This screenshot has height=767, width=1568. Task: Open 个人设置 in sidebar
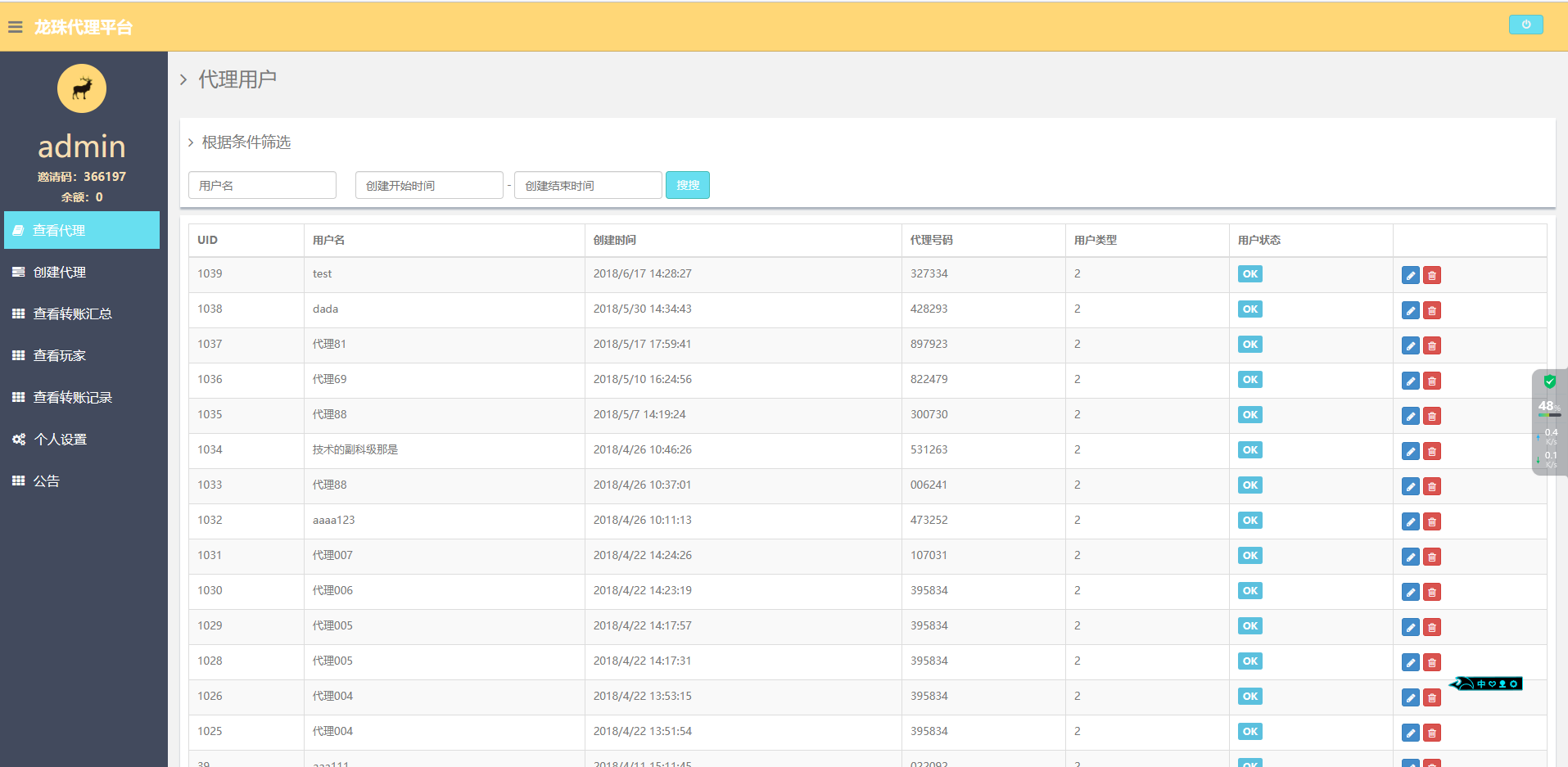coord(82,439)
